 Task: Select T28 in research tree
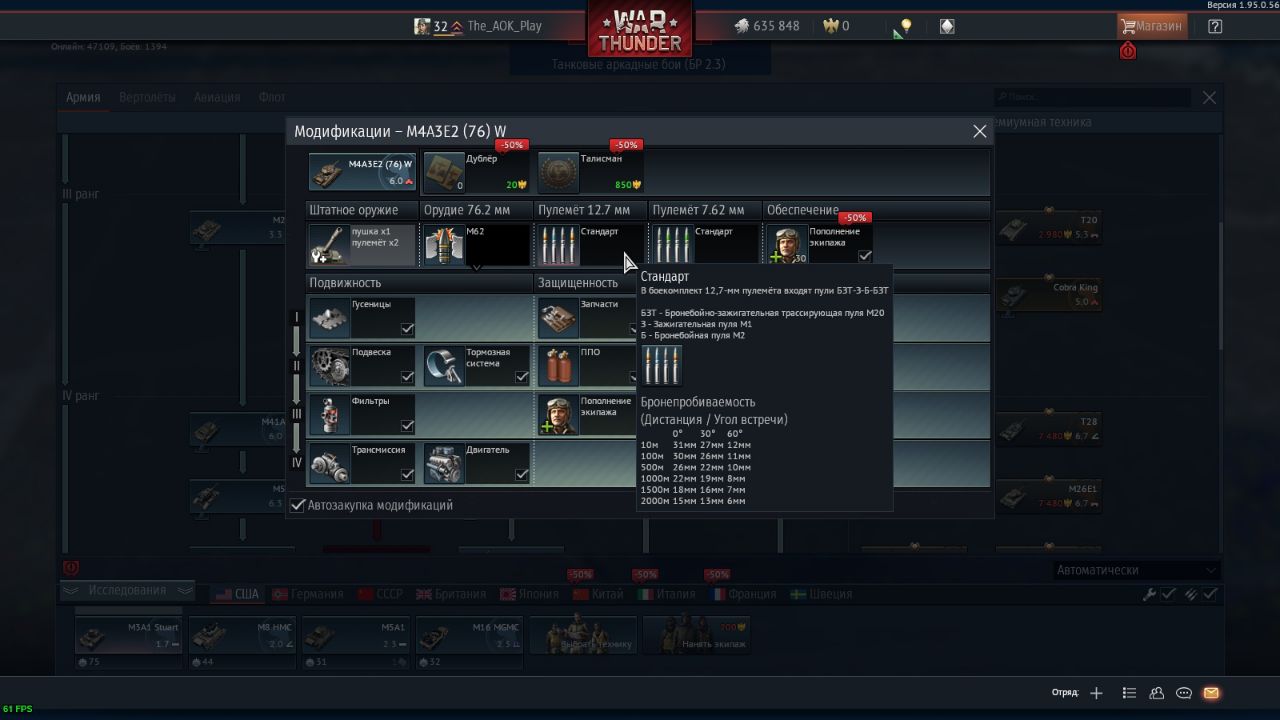tap(1048, 430)
